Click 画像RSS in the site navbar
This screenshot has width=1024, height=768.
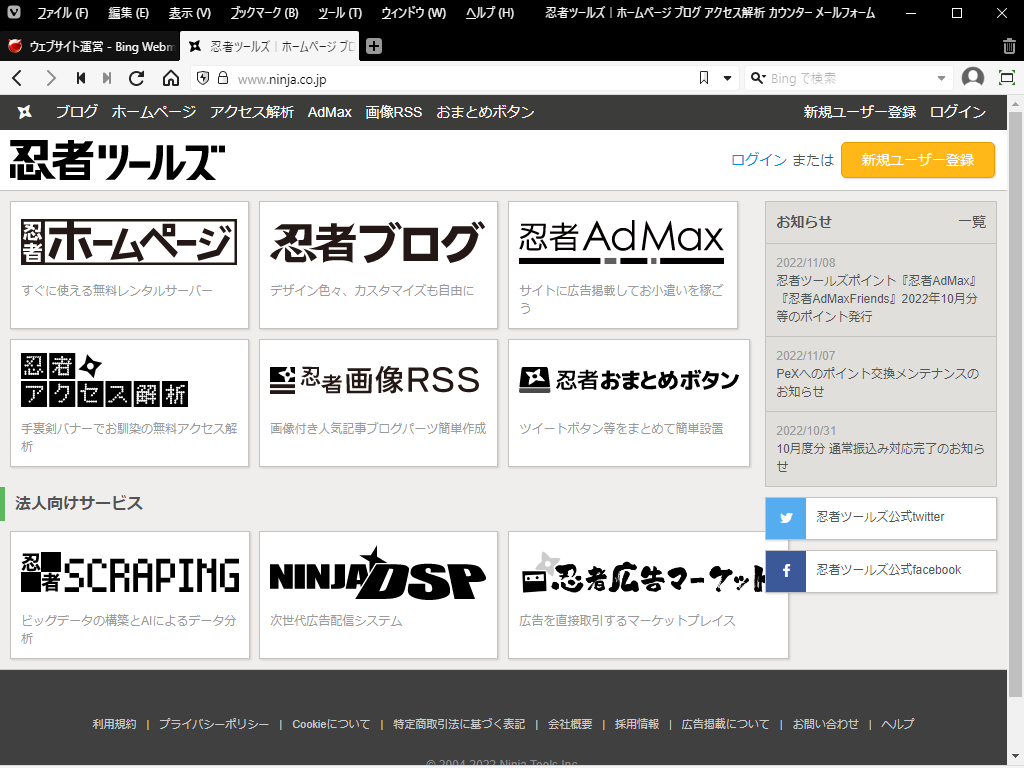[394, 112]
